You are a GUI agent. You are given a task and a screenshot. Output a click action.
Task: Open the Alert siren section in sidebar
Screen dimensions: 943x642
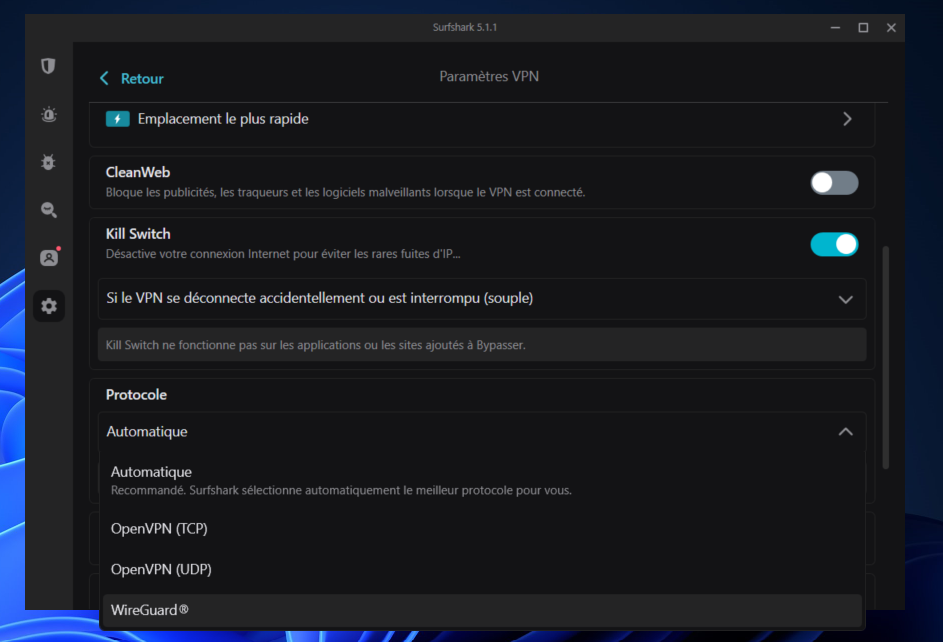[x=49, y=114]
